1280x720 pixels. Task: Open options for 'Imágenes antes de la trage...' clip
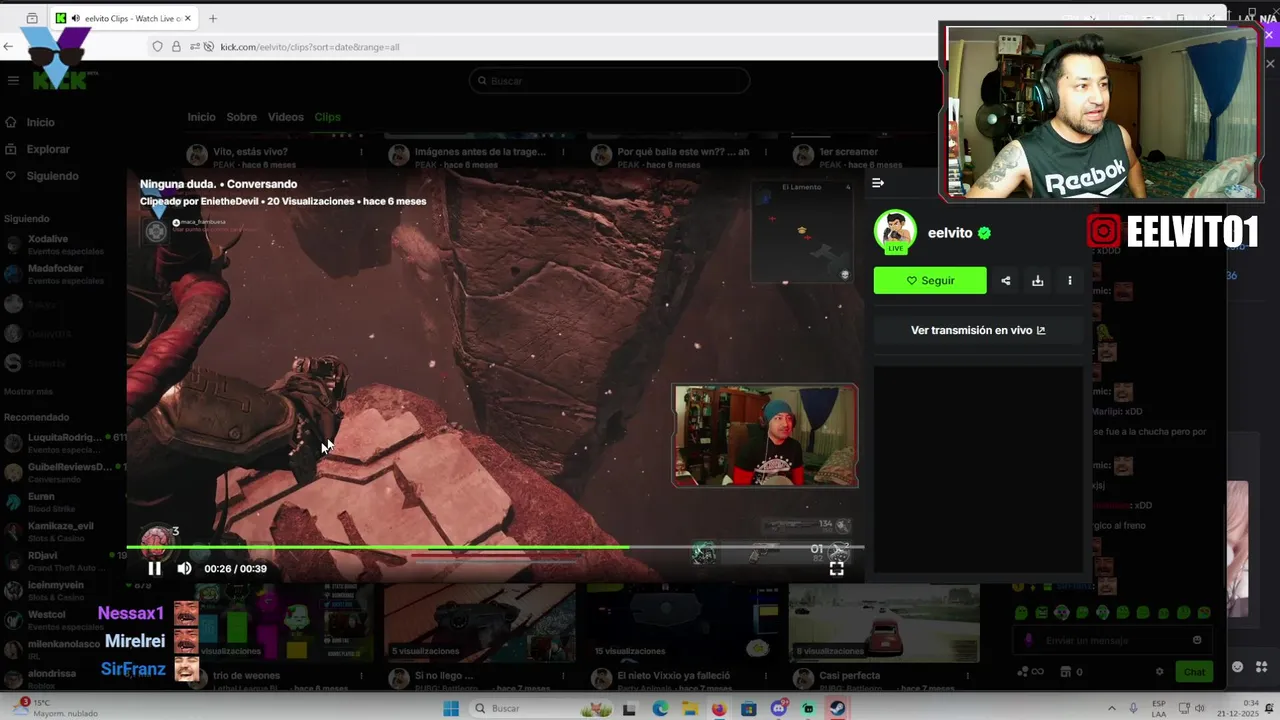pyautogui.click(x=564, y=152)
